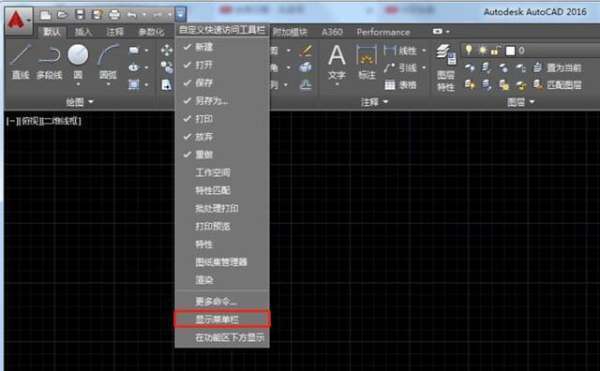Screen dimensions: 600x371
Task: Click the New file quick access icon
Action: coord(46,15)
